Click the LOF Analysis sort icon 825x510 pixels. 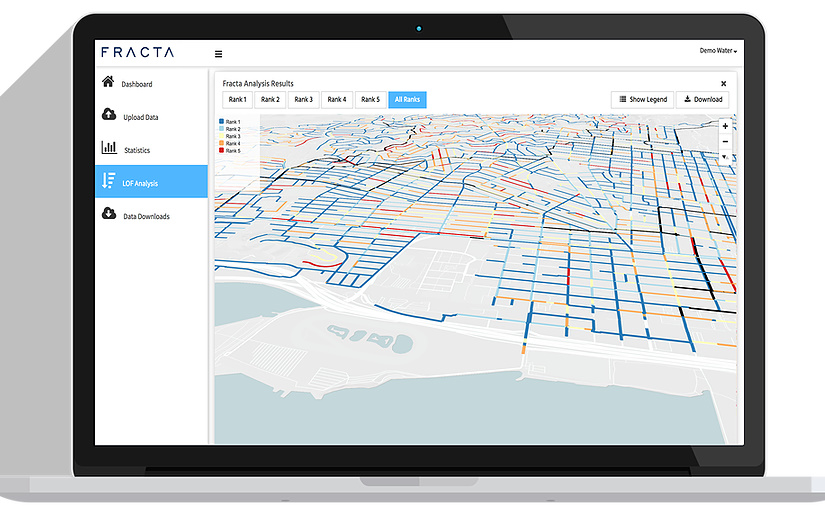click(108, 181)
